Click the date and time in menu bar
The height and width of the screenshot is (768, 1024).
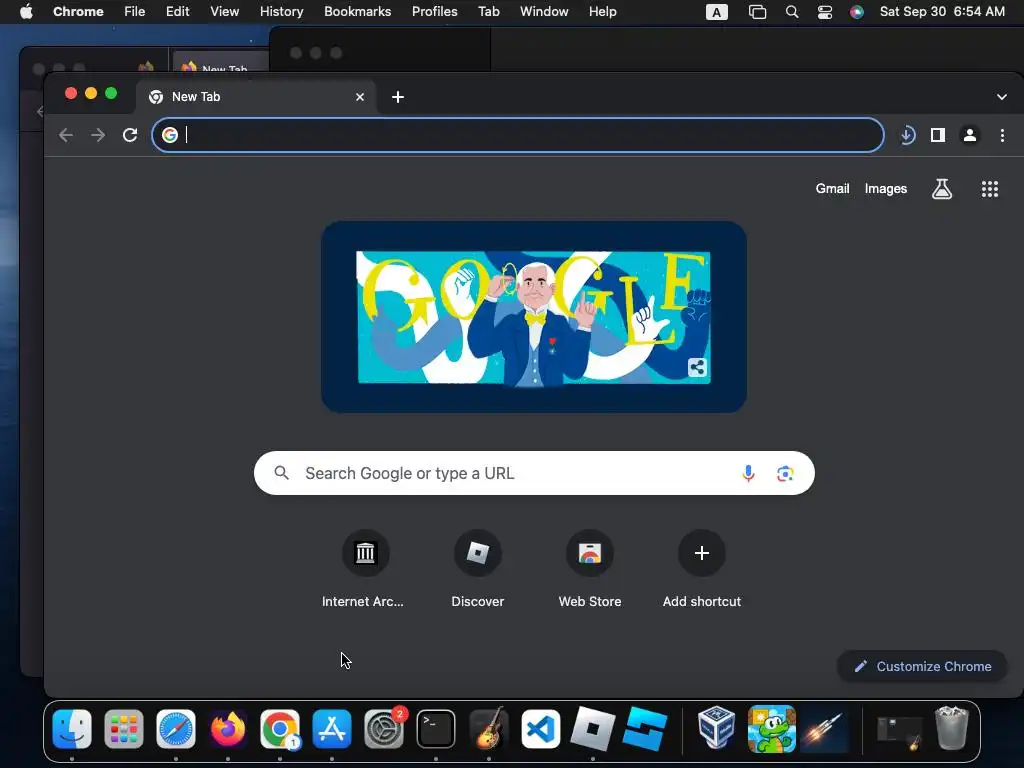click(942, 11)
